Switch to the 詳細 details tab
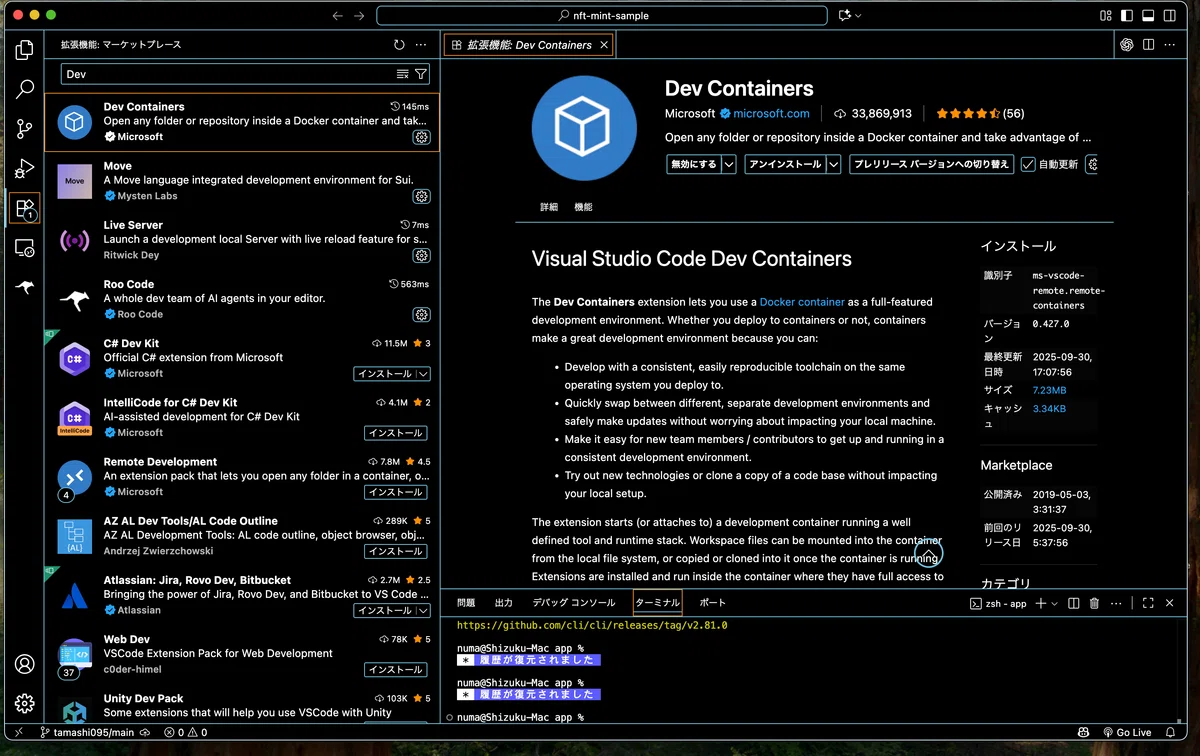The height and width of the screenshot is (756, 1200). point(549,207)
